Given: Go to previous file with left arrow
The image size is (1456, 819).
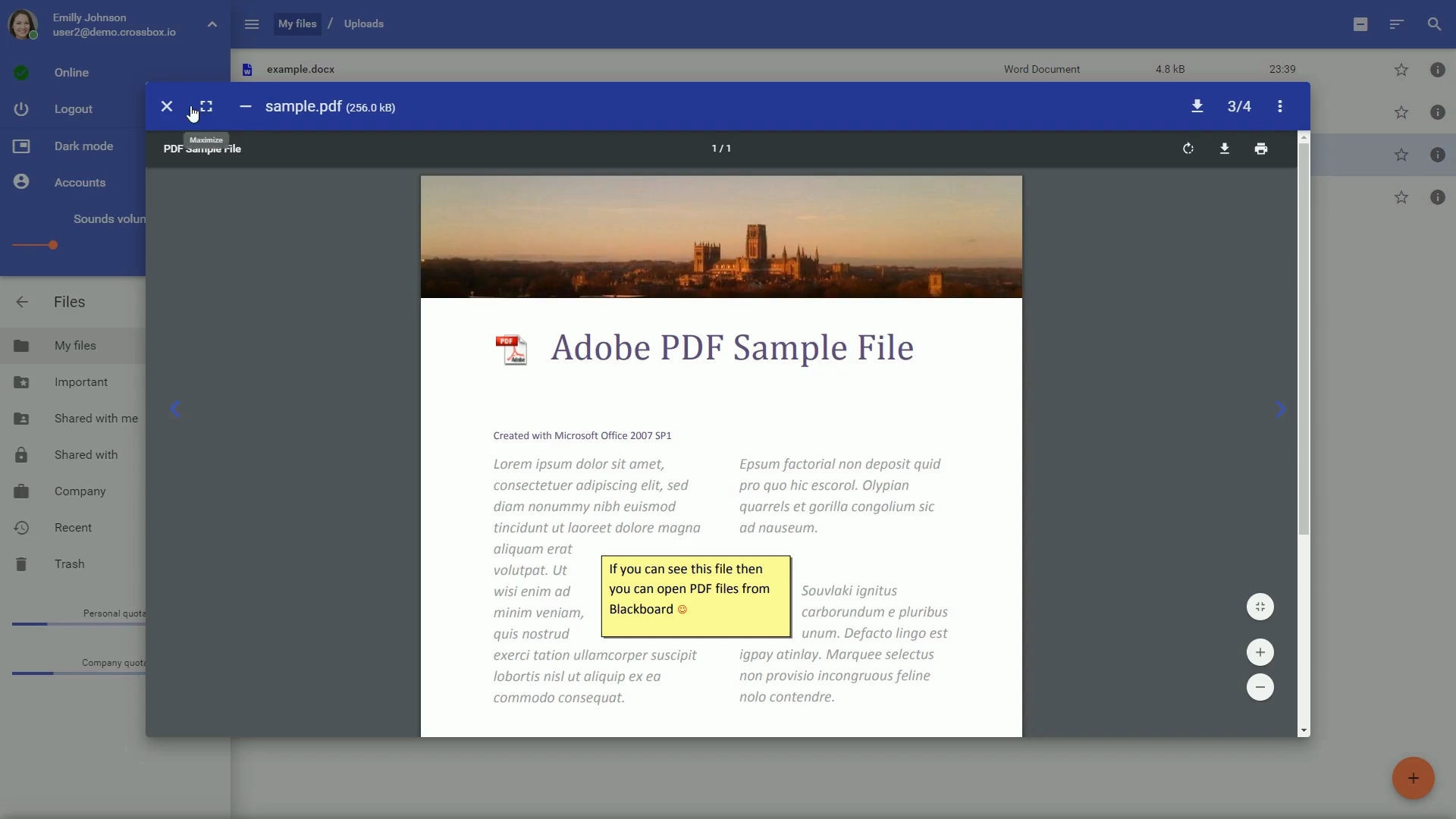Looking at the screenshot, I should pos(175,409).
